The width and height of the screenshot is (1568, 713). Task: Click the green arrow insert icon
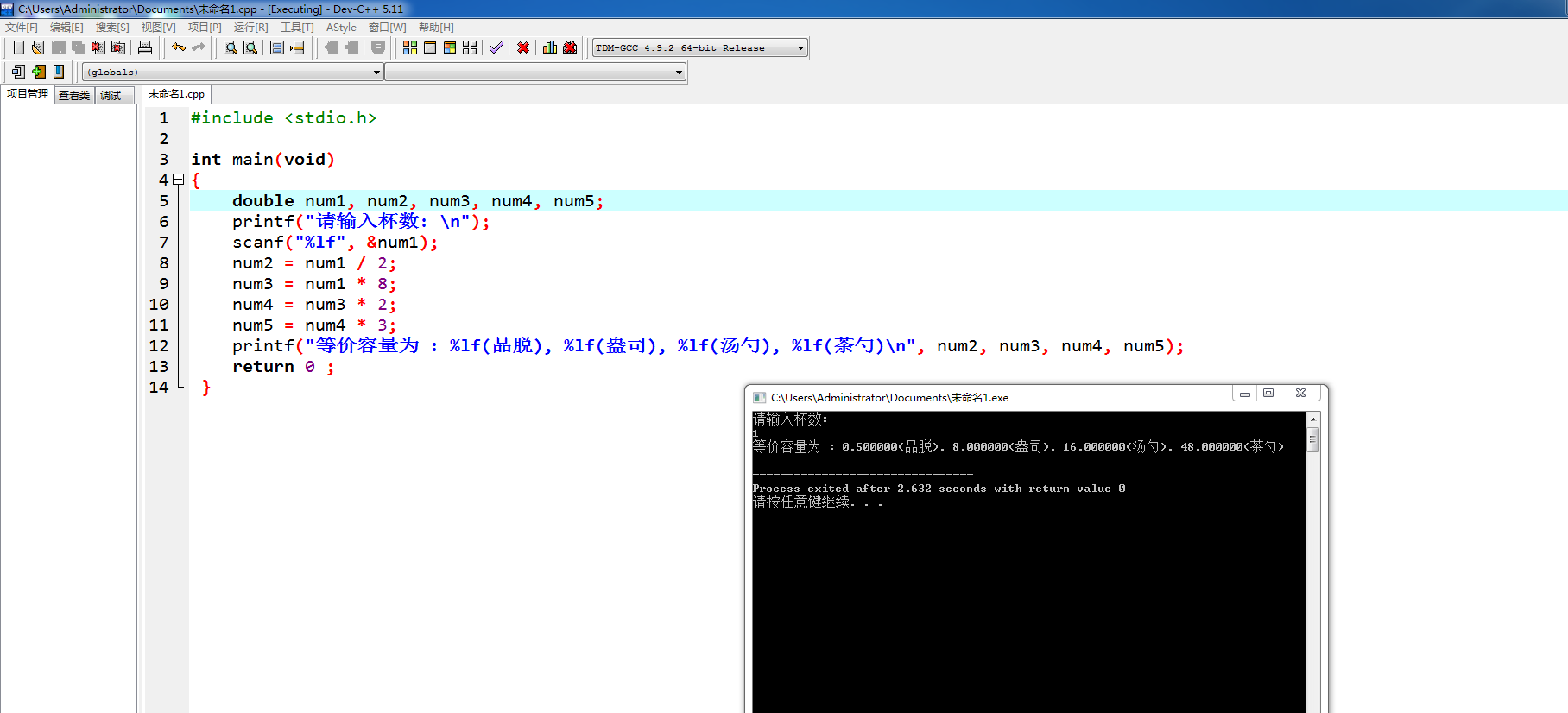[x=39, y=72]
